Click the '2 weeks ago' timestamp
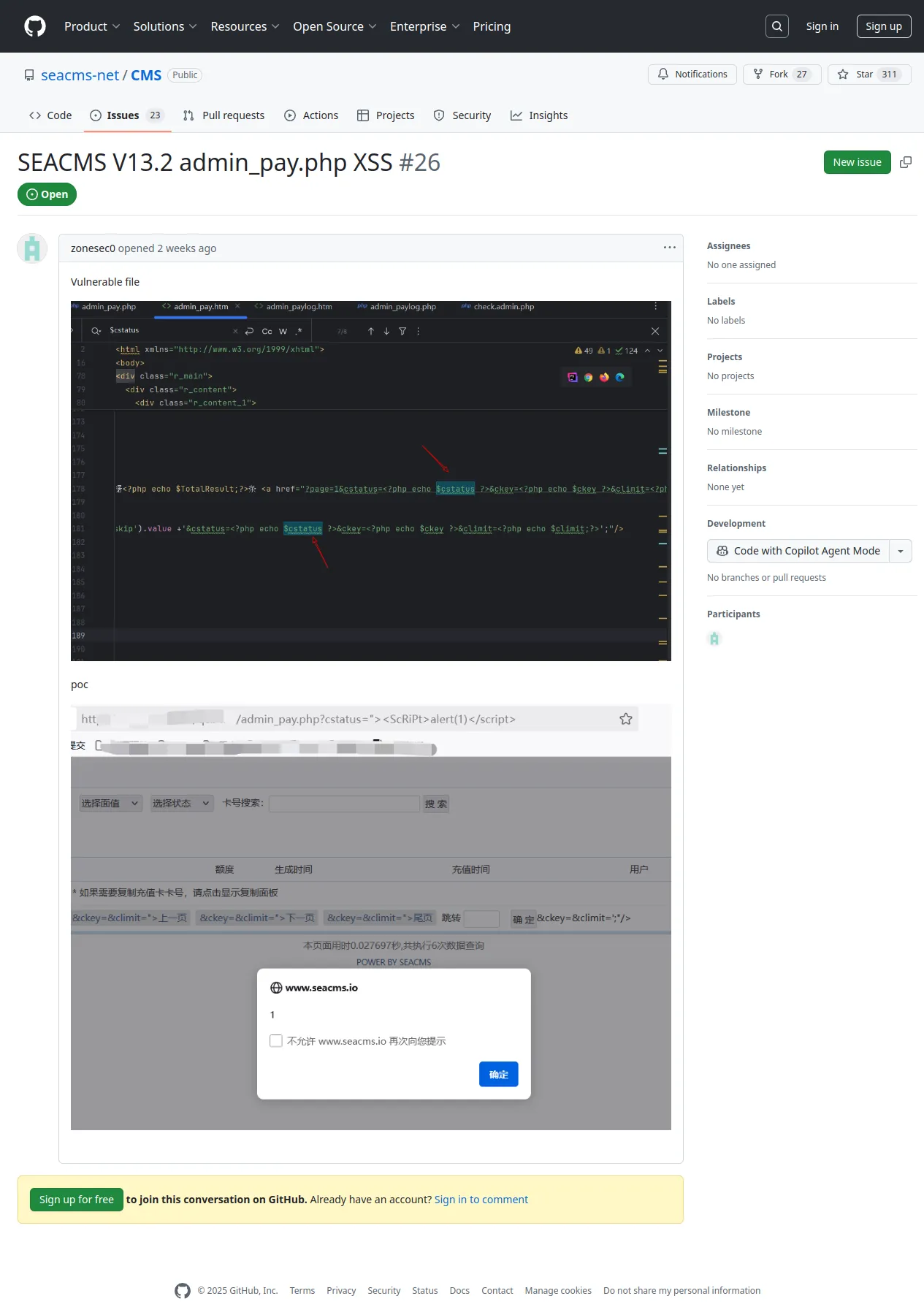This screenshot has height=1315, width=924. [187, 248]
